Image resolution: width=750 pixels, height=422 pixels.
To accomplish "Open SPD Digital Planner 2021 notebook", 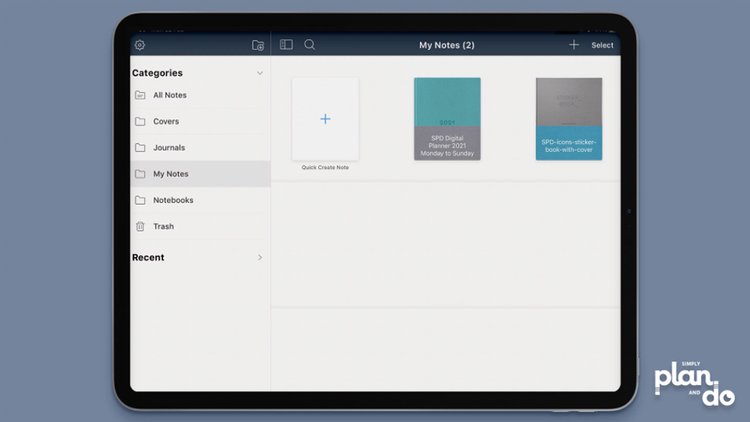I will (447, 119).
